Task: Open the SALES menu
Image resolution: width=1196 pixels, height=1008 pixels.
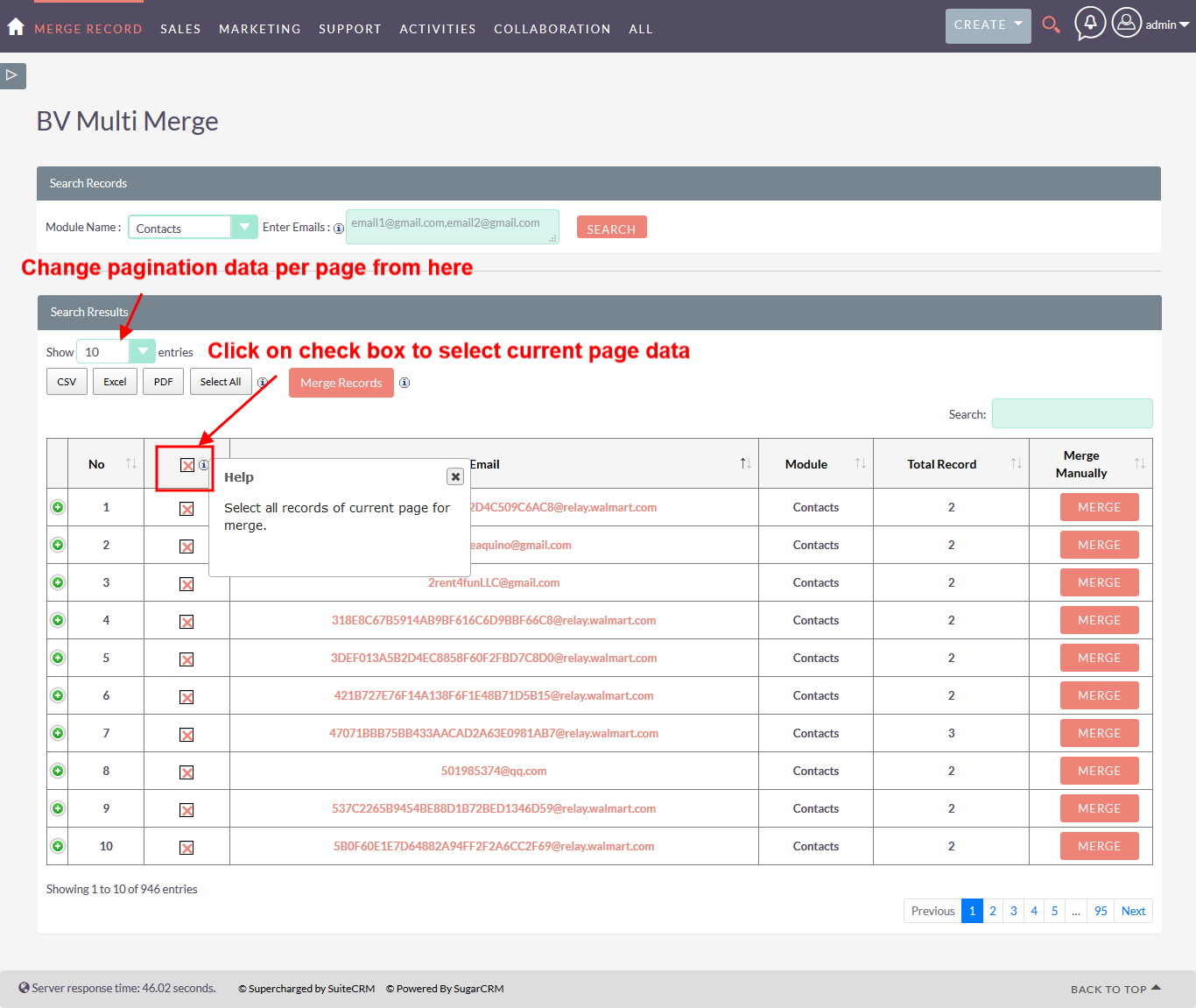Action: [180, 29]
